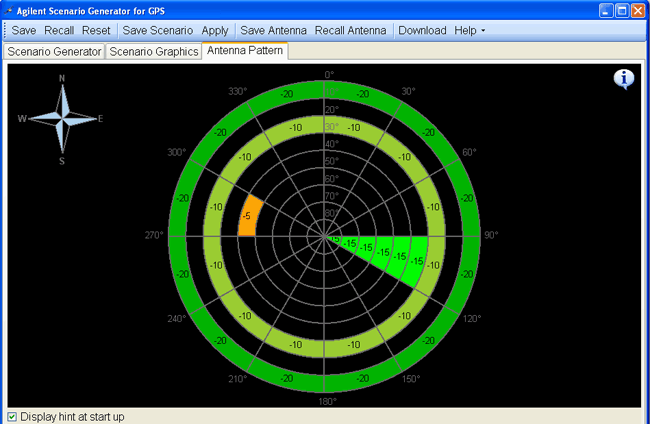
Task: Toggle the Display hint at start up checkbox
Action: (12, 416)
